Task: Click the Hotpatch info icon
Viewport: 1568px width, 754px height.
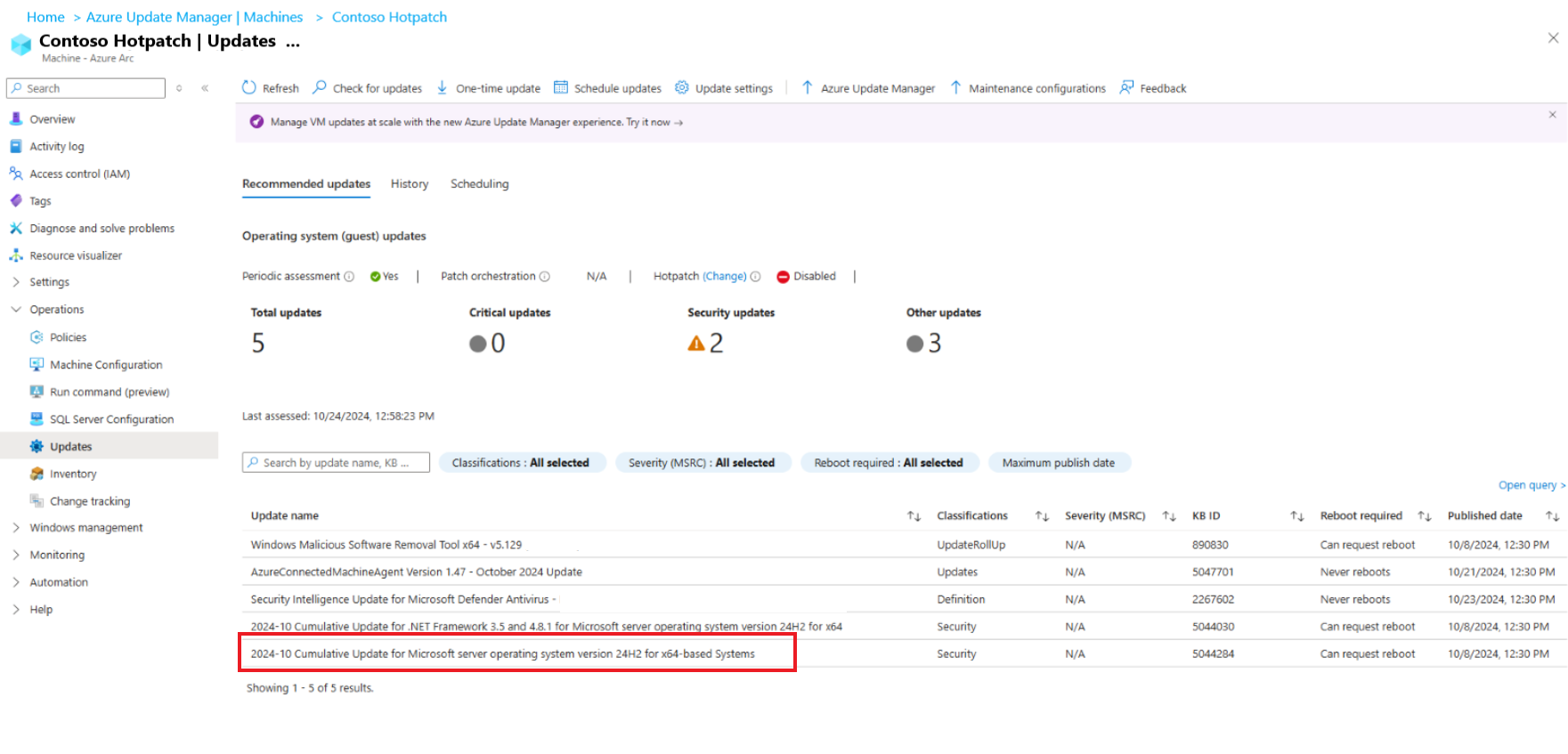Action: coord(755,277)
